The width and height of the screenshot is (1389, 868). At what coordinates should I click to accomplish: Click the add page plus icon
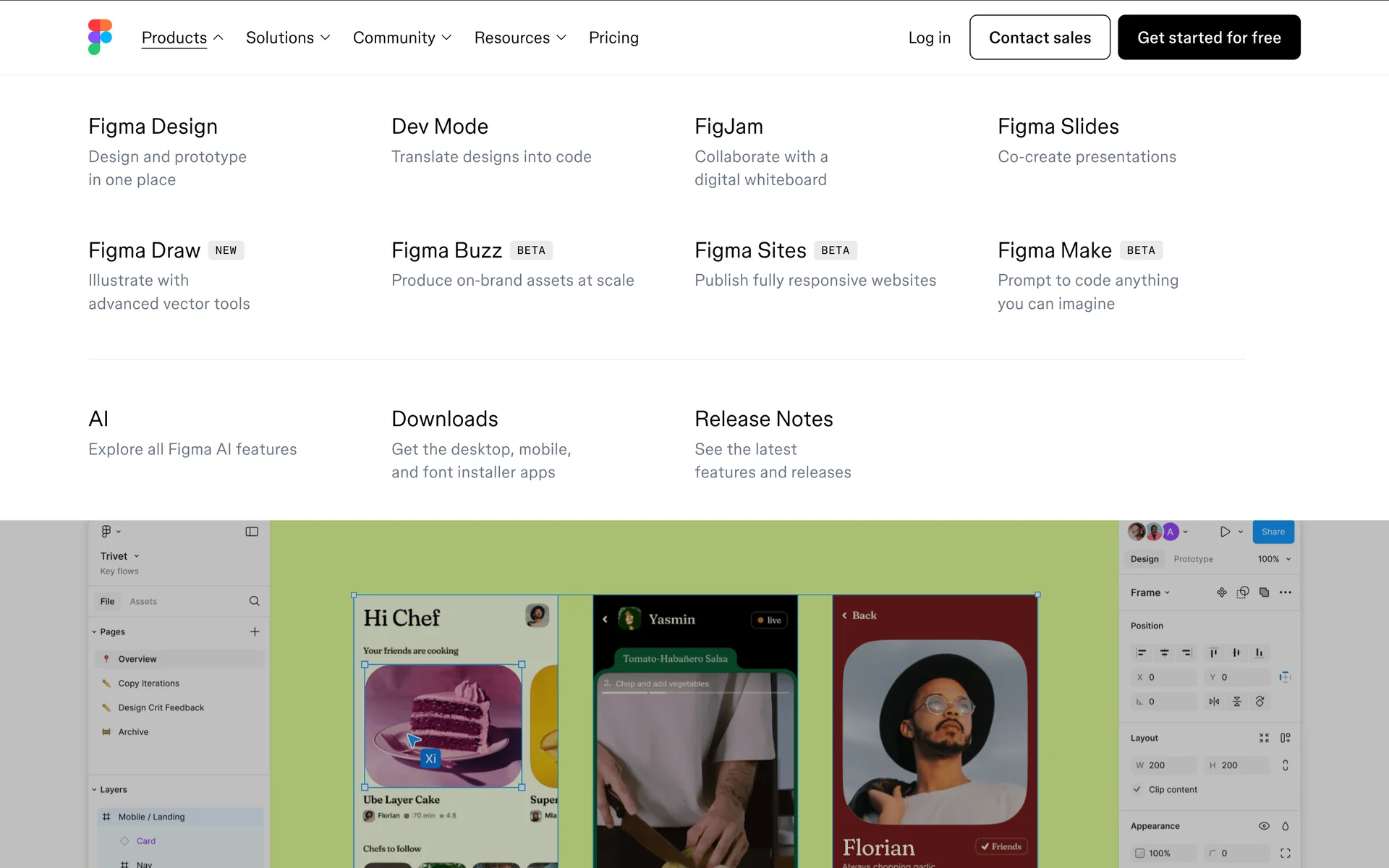pos(255,631)
